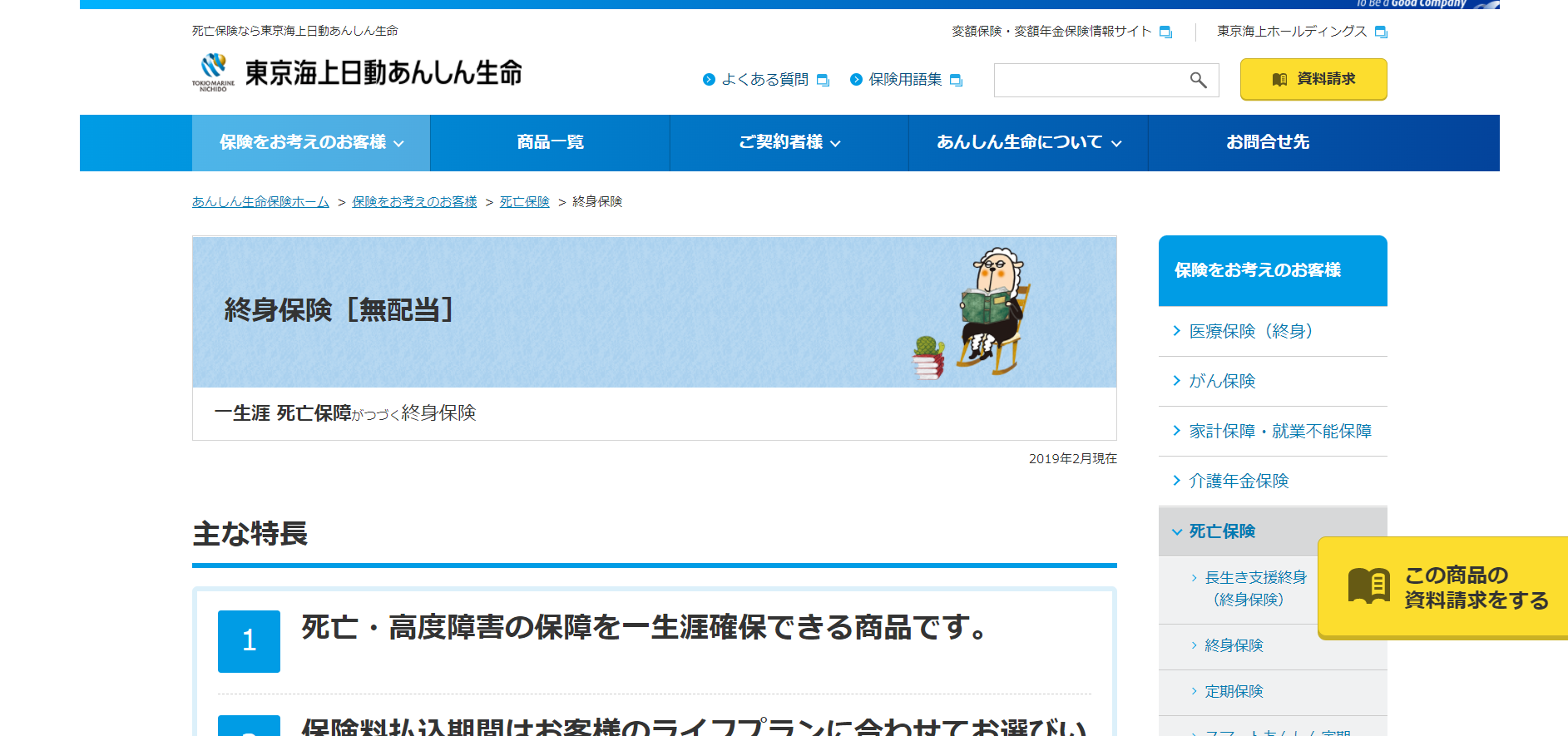Click the blue number 1 feature badge

pyautogui.click(x=249, y=641)
